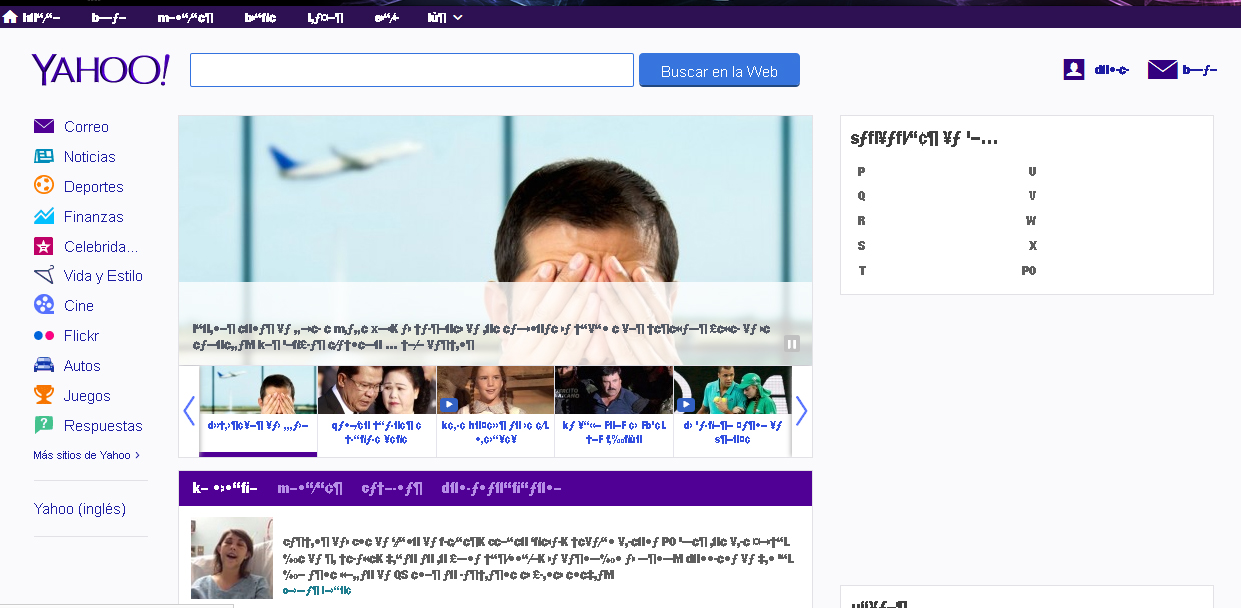
Task: Open the Flickr dots icon in the sidebar
Action: 44,336
